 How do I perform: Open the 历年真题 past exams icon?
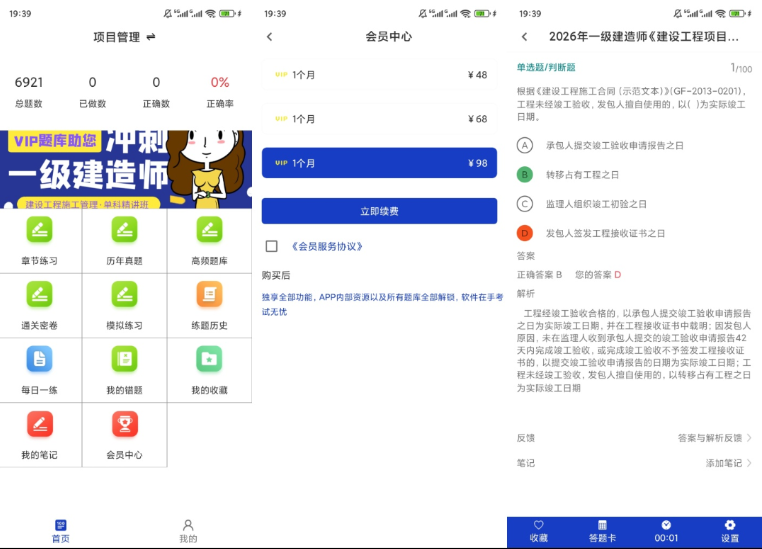click(x=124, y=229)
